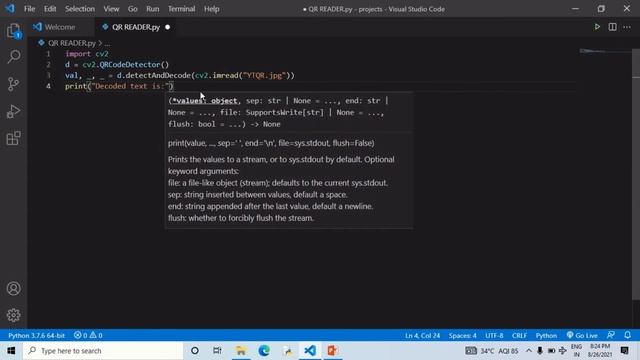Open Run and Debug view

(13, 111)
